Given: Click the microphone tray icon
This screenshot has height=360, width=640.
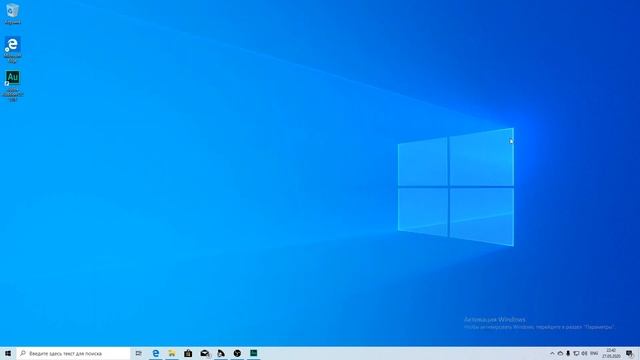Looking at the screenshot, I should pos(568,353).
